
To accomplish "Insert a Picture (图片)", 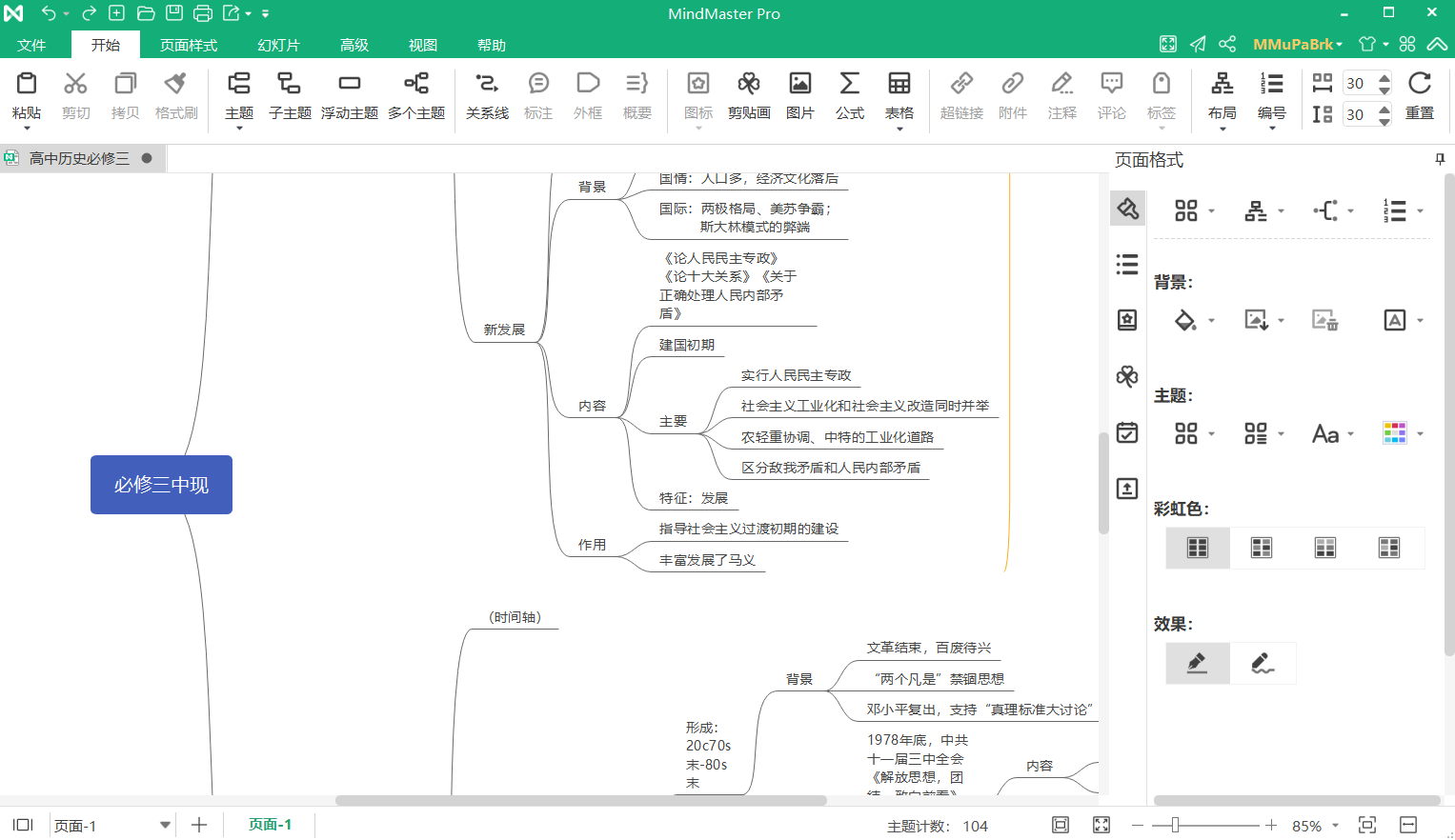I will [x=800, y=95].
